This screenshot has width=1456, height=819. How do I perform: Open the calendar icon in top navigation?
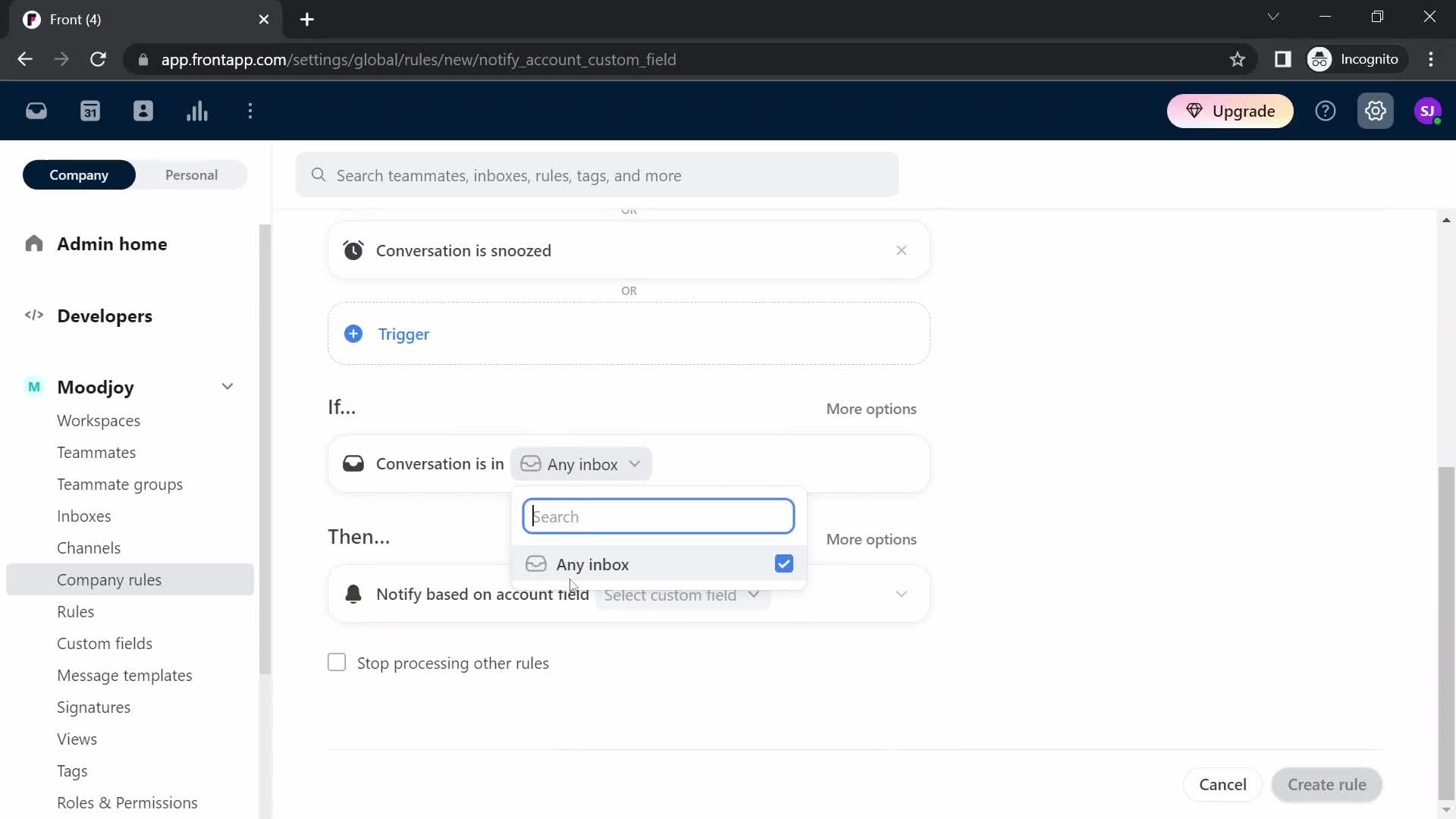90,111
